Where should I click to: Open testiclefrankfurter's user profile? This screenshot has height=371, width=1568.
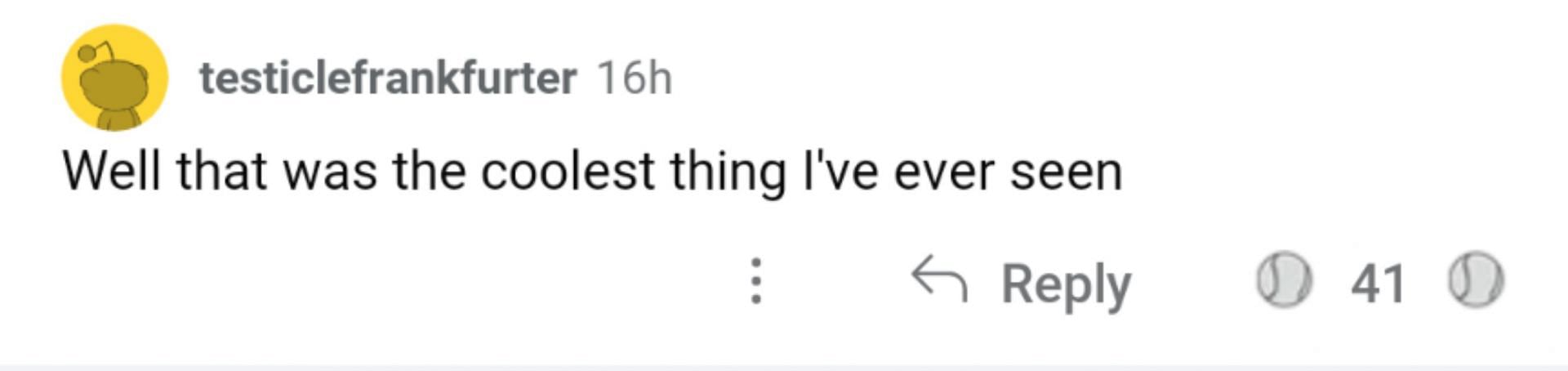(x=388, y=78)
